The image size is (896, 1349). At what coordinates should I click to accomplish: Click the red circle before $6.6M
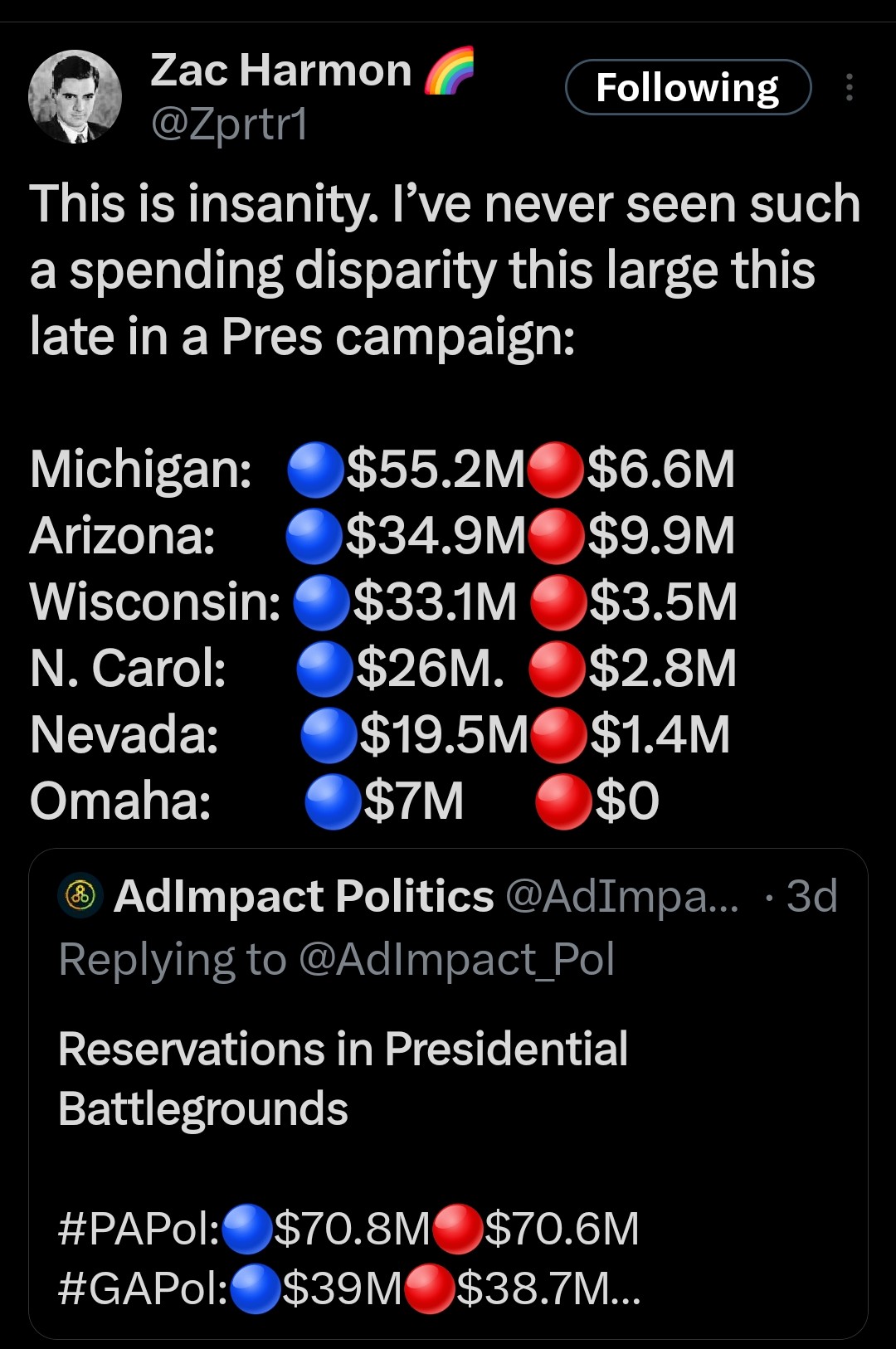click(556, 470)
